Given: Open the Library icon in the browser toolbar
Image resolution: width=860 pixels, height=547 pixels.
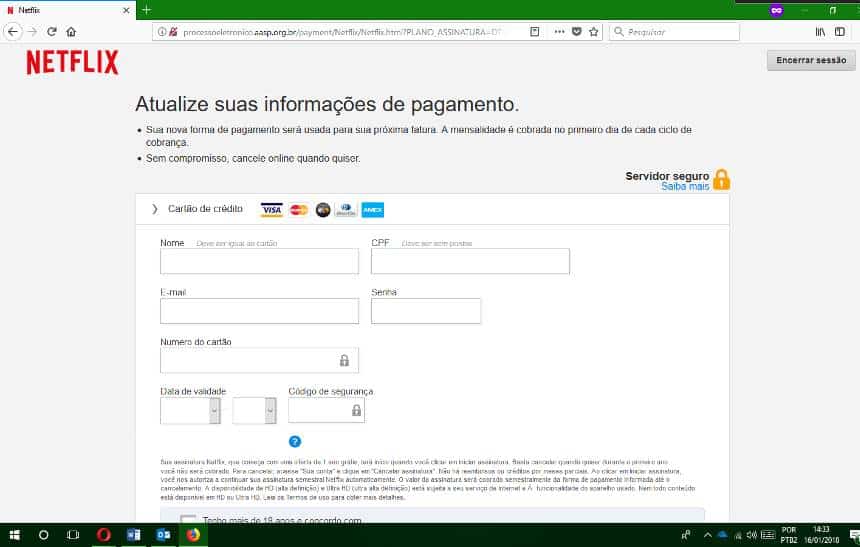Looking at the screenshot, I should pyautogui.click(x=820, y=32).
